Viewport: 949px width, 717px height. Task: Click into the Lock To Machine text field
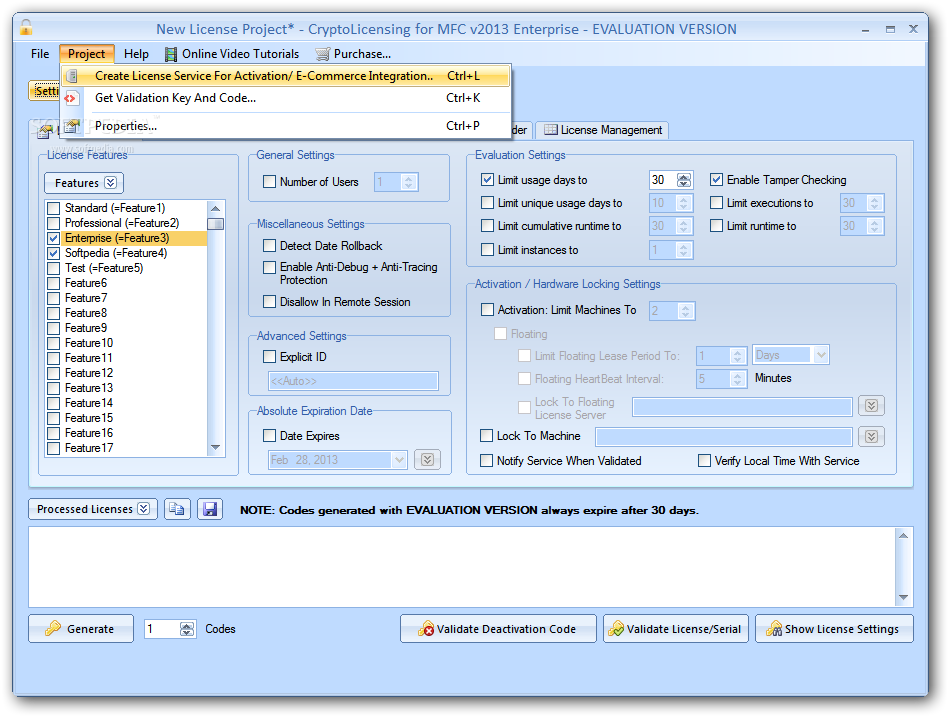724,436
